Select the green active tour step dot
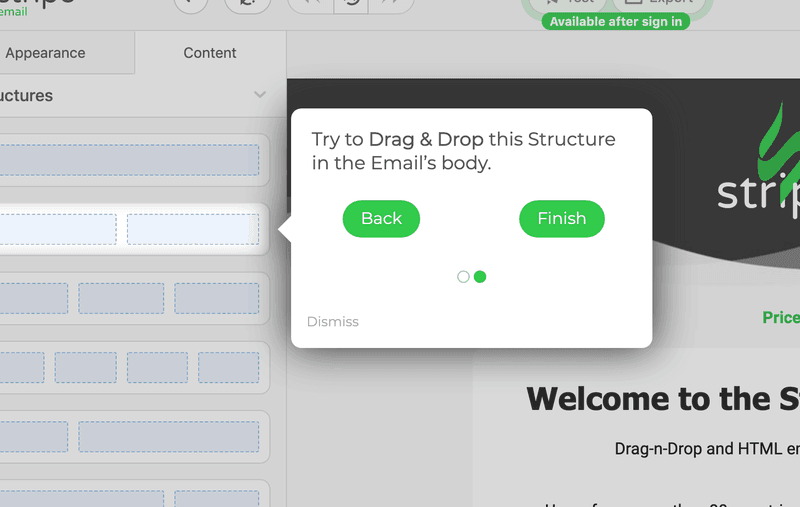The height and width of the screenshot is (507, 800). tap(480, 277)
